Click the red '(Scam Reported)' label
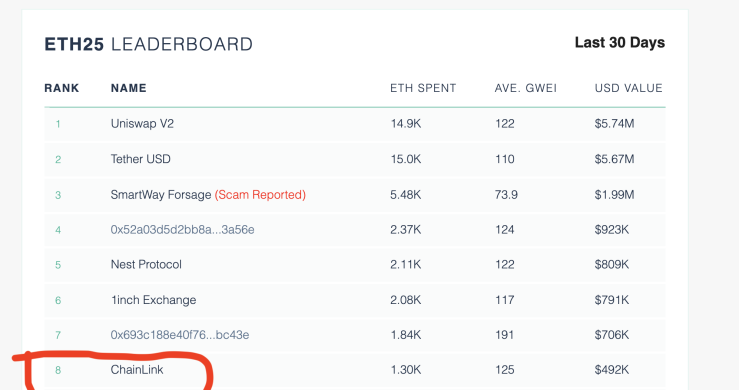 pos(260,195)
